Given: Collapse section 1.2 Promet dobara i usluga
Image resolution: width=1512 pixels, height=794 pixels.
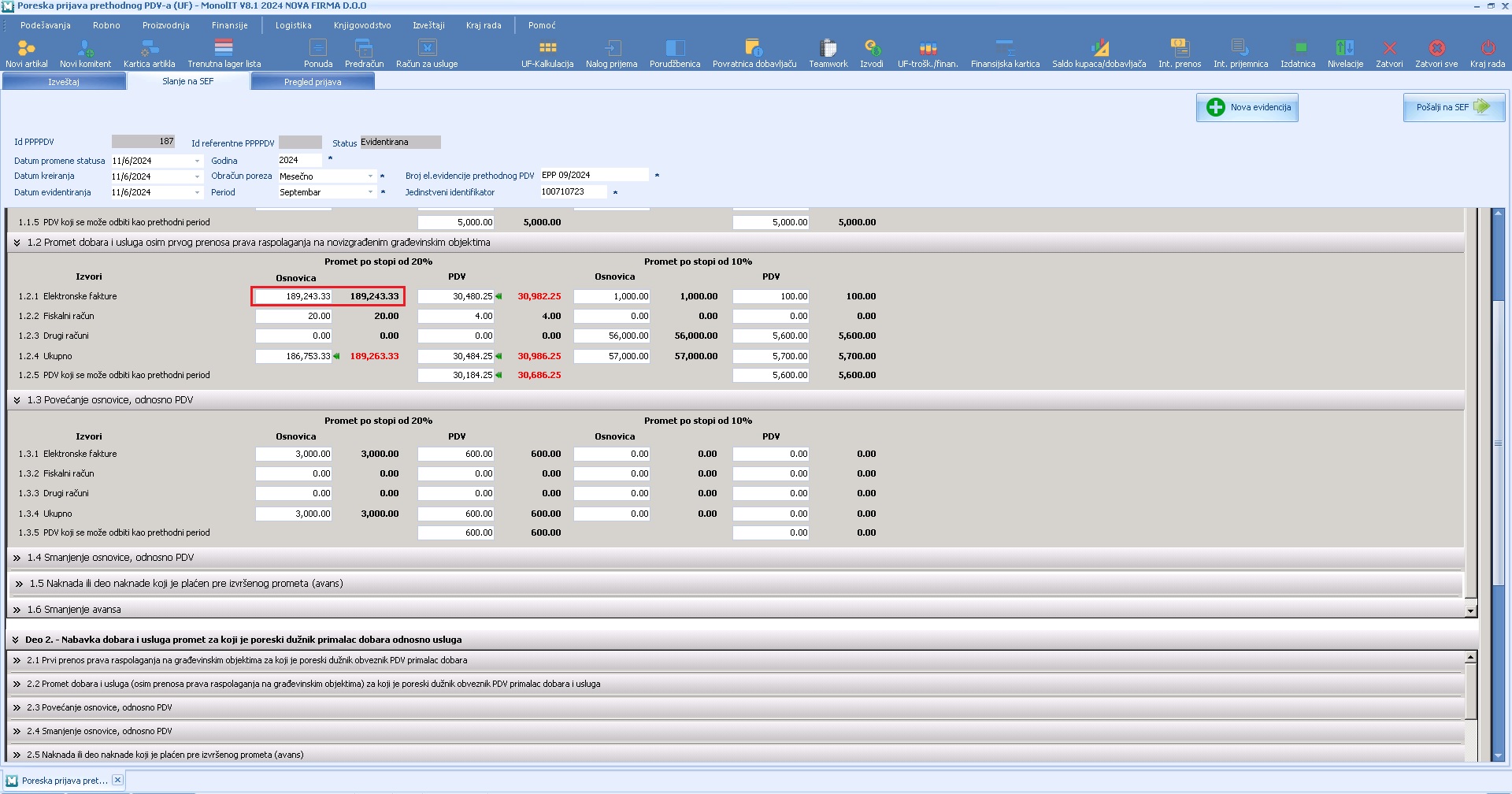Looking at the screenshot, I should [17, 243].
